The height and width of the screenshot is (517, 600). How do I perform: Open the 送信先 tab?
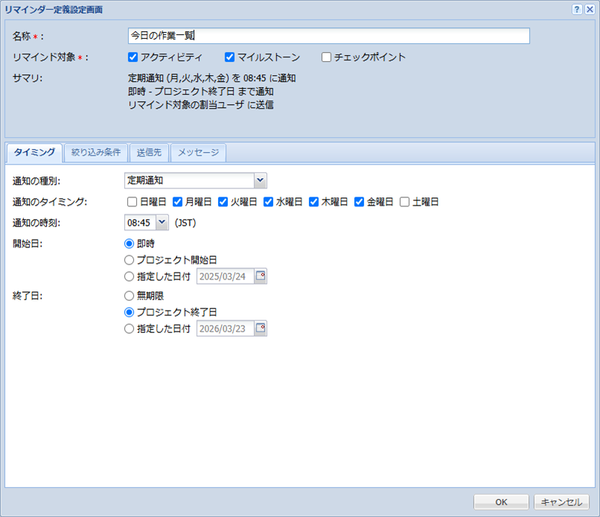click(148, 153)
